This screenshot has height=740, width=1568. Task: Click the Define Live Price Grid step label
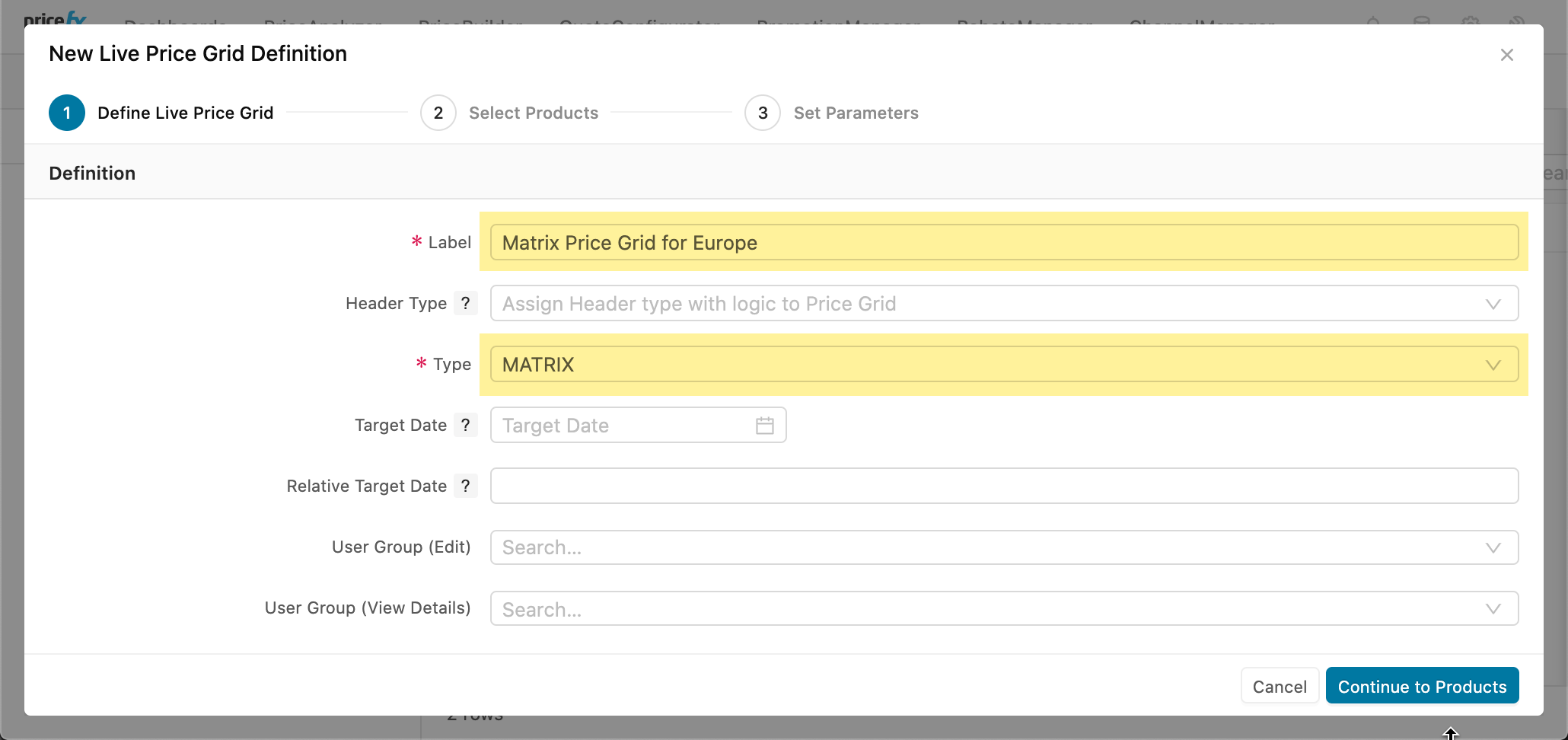[185, 113]
